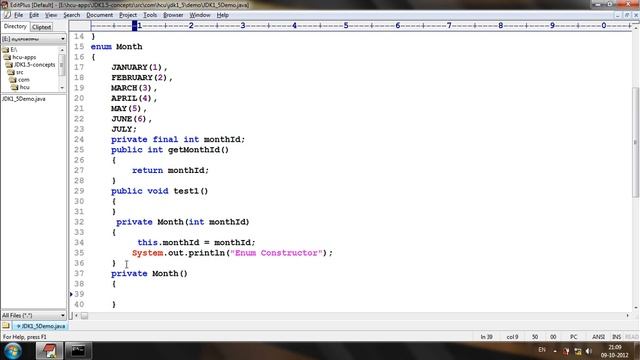The height and width of the screenshot is (360, 640).
Task: Open the Browser menu
Action: 173,15
